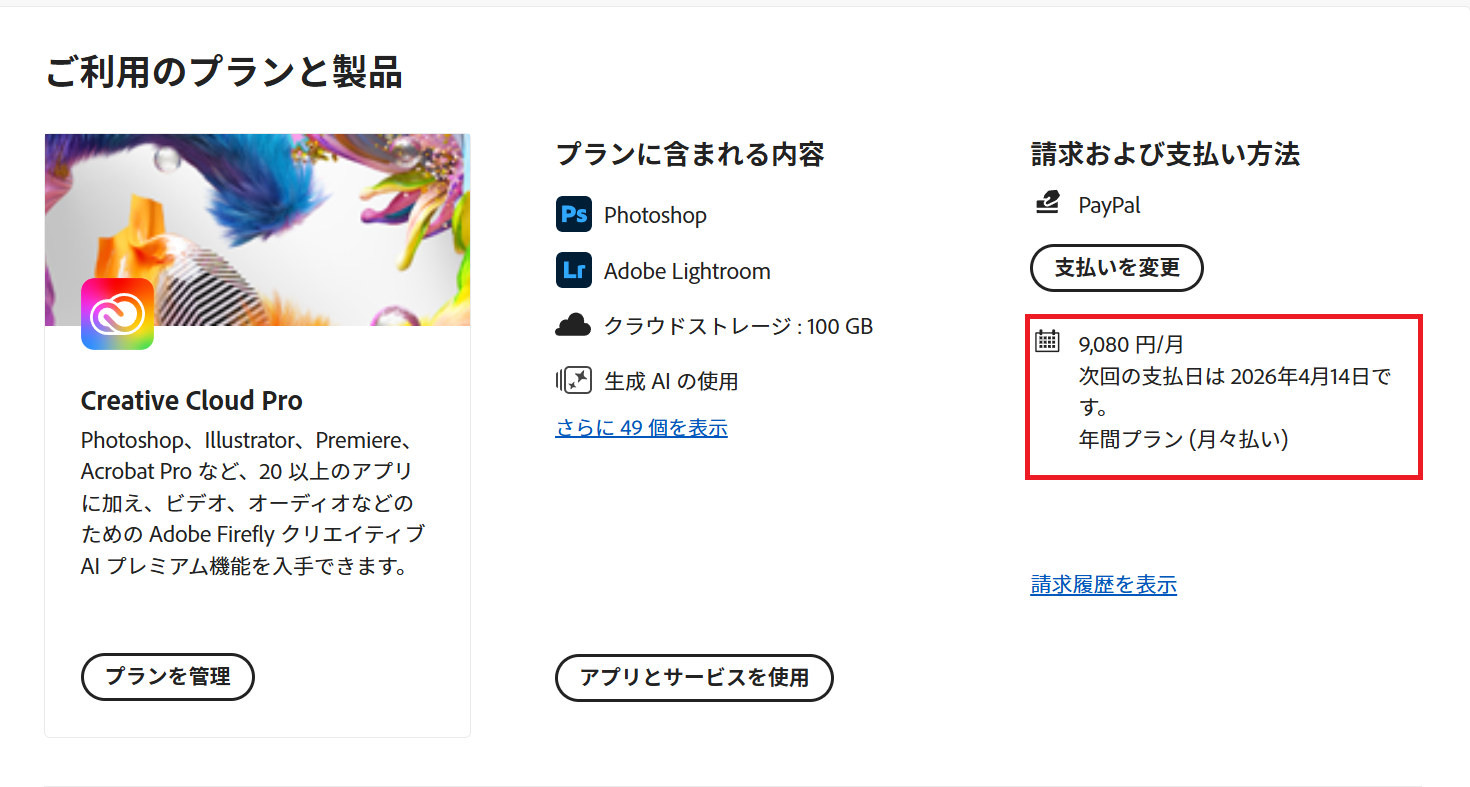The image size is (1470, 787).
Task: Click the Creative Cloud Pro plan title
Action: click(192, 401)
